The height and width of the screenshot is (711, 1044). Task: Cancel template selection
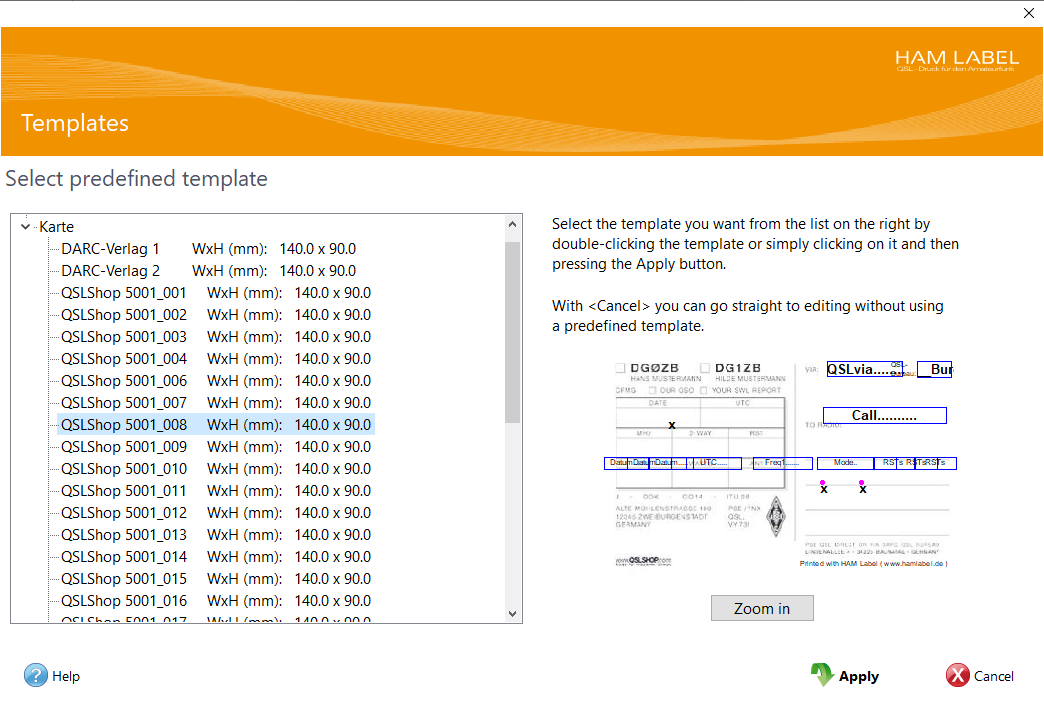[980, 676]
